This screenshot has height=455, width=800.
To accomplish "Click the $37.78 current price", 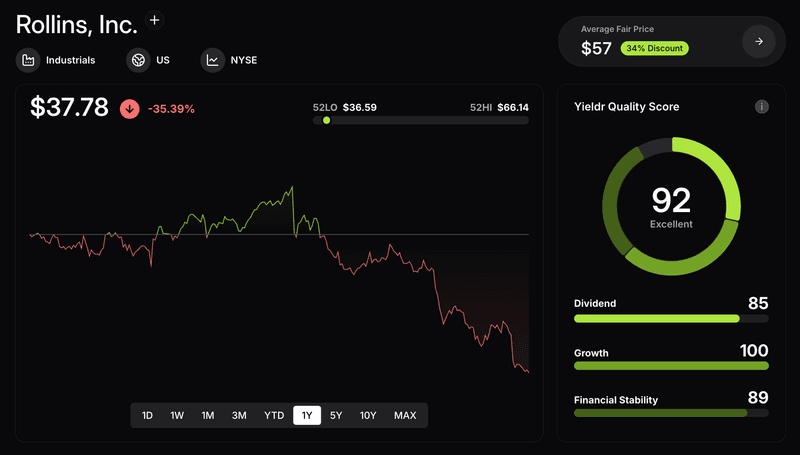I will (x=69, y=107).
